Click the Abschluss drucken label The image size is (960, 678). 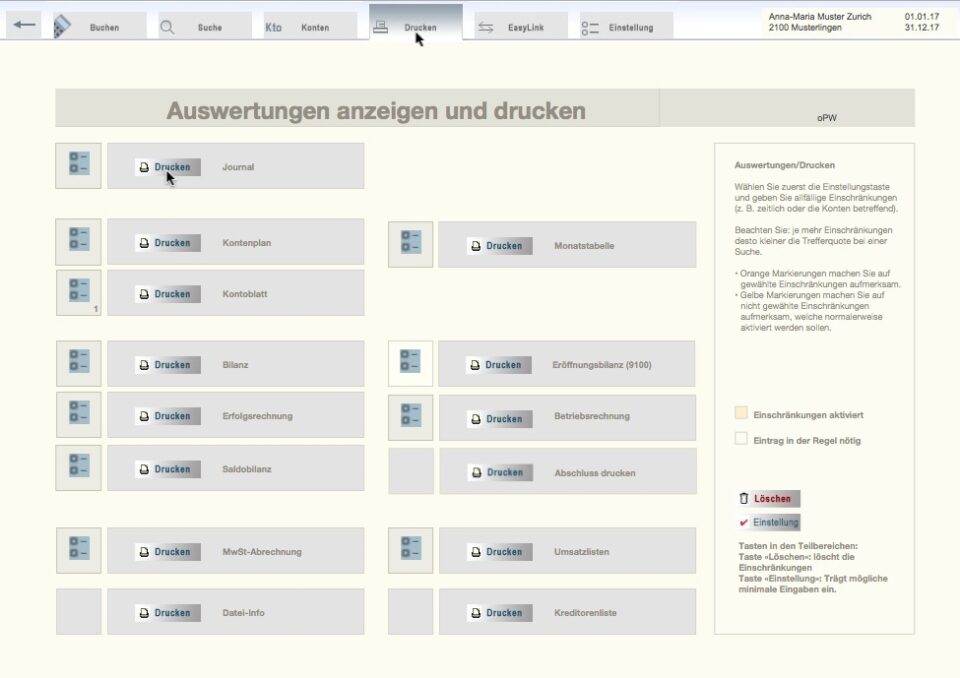tap(595, 473)
